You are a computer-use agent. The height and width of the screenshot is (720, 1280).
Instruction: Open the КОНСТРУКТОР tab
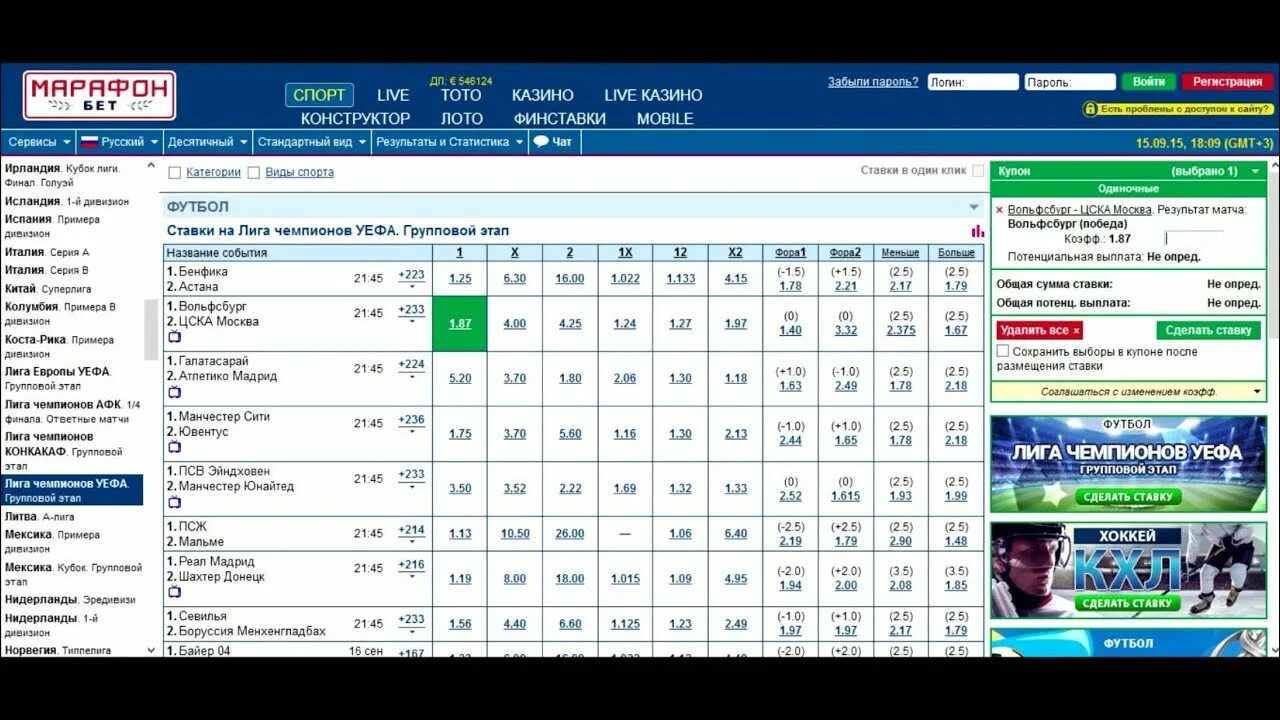pyautogui.click(x=355, y=118)
